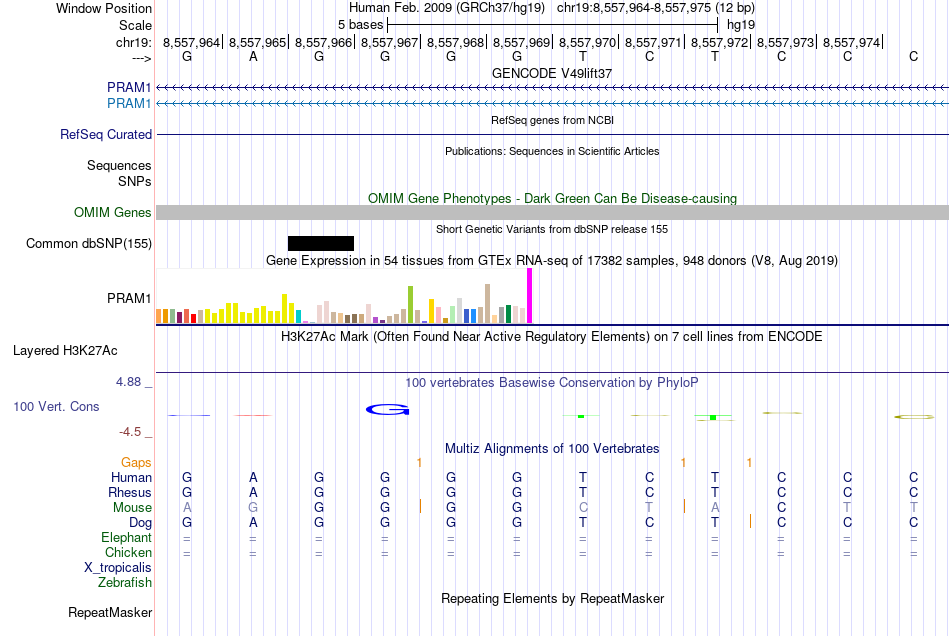Select the X_tropicalis alignment row label
Image resolution: width=950 pixels, height=636 pixels.
tap(118, 568)
